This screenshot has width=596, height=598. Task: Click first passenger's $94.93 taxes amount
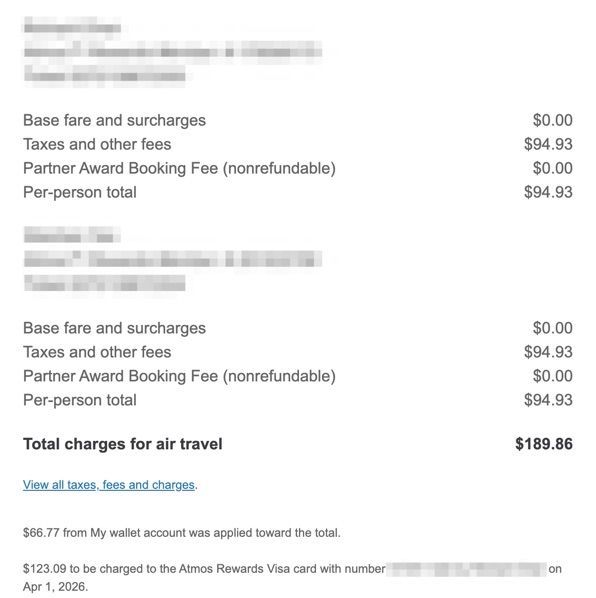coord(548,145)
